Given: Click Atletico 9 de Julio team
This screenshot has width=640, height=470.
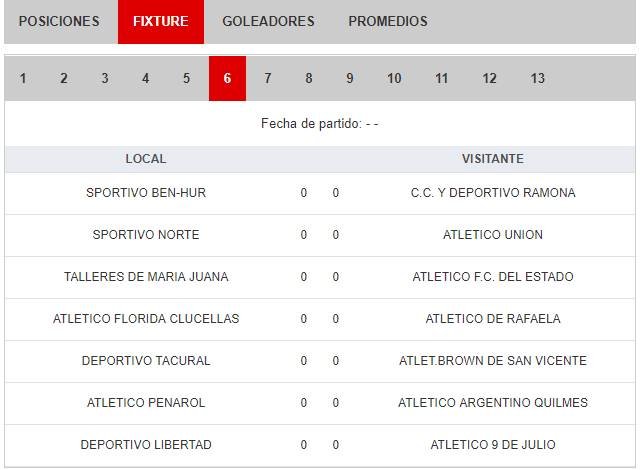Looking at the screenshot, I should coord(493,445).
